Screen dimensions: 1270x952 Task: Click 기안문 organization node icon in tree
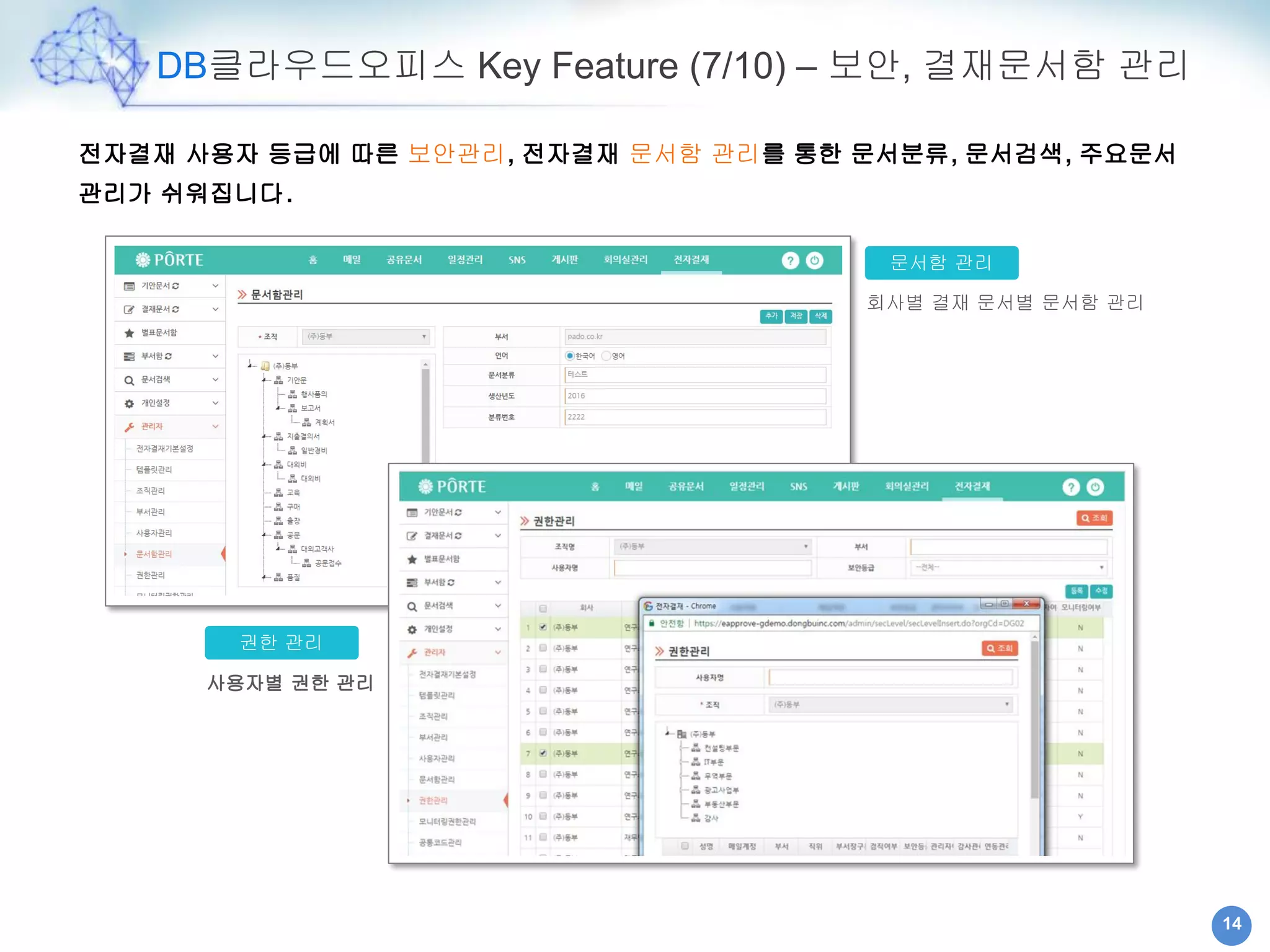278,380
